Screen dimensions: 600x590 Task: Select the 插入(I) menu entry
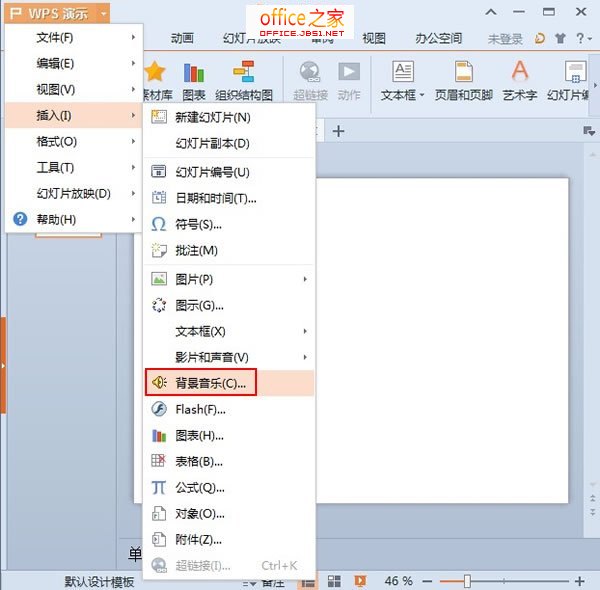74,115
